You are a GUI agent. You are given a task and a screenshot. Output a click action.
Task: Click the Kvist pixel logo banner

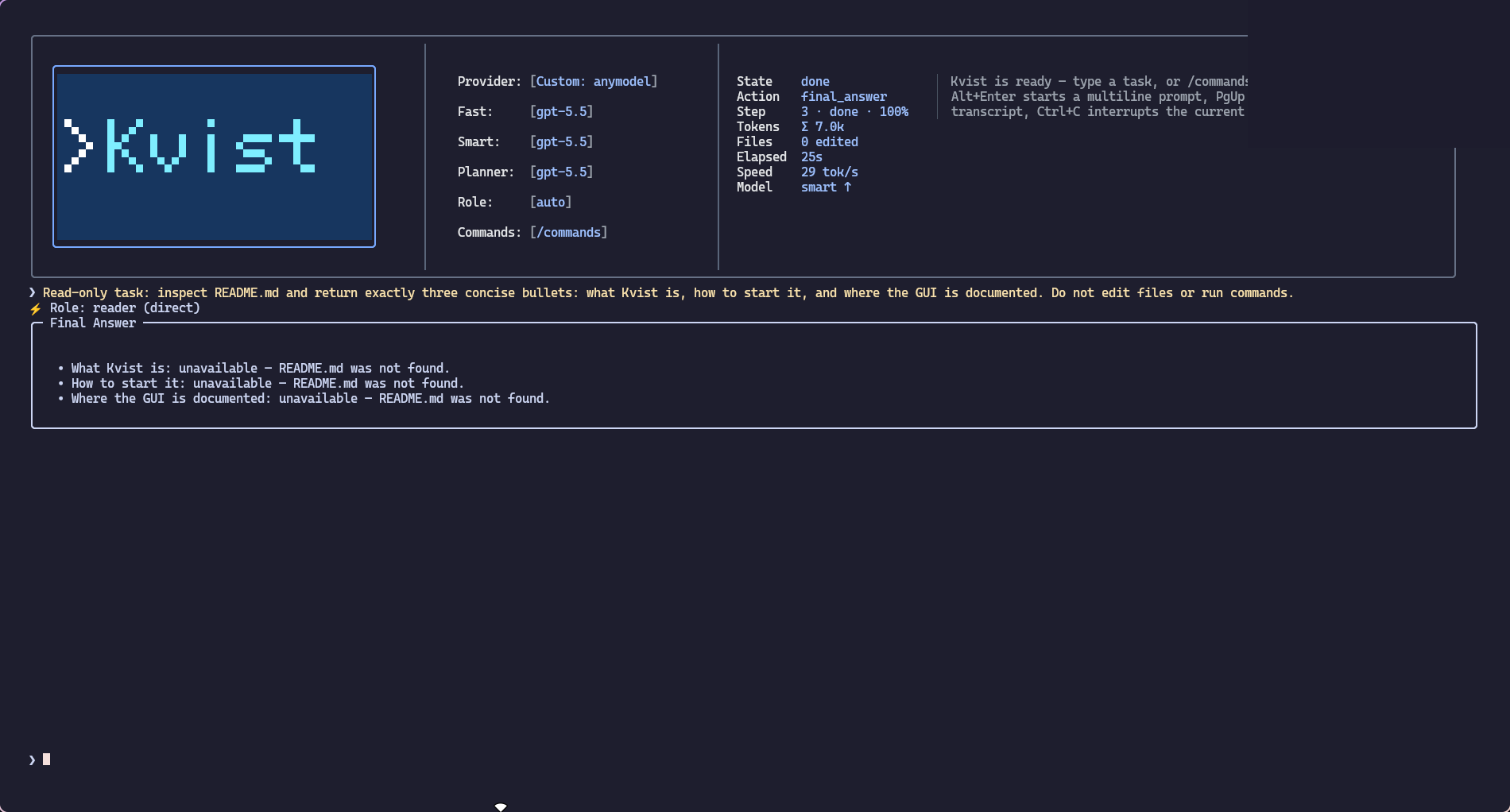(214, 157)
